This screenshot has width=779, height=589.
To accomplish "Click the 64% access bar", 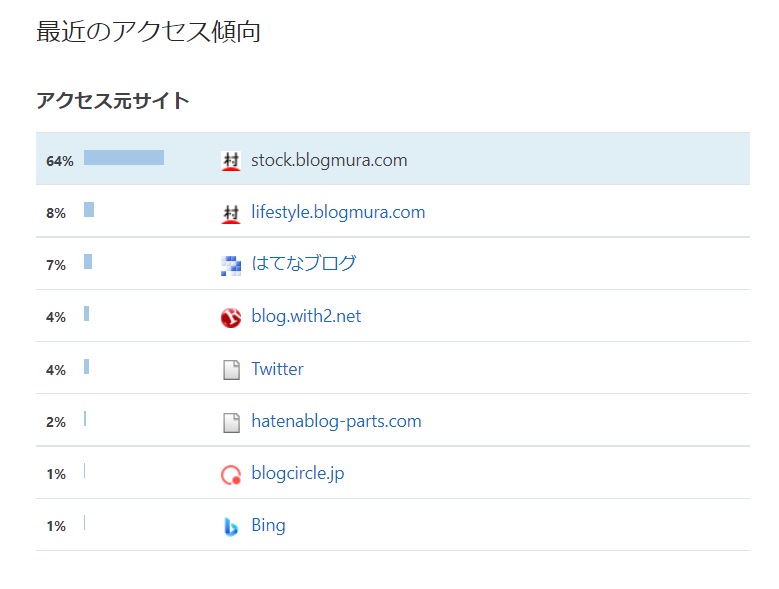I will pyautogui.click(x=124, y=157).
